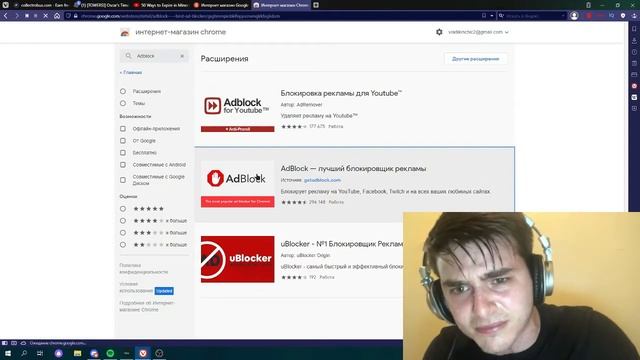
Task: Open Chrome Web Store settings gear
Action: [439, 32]
